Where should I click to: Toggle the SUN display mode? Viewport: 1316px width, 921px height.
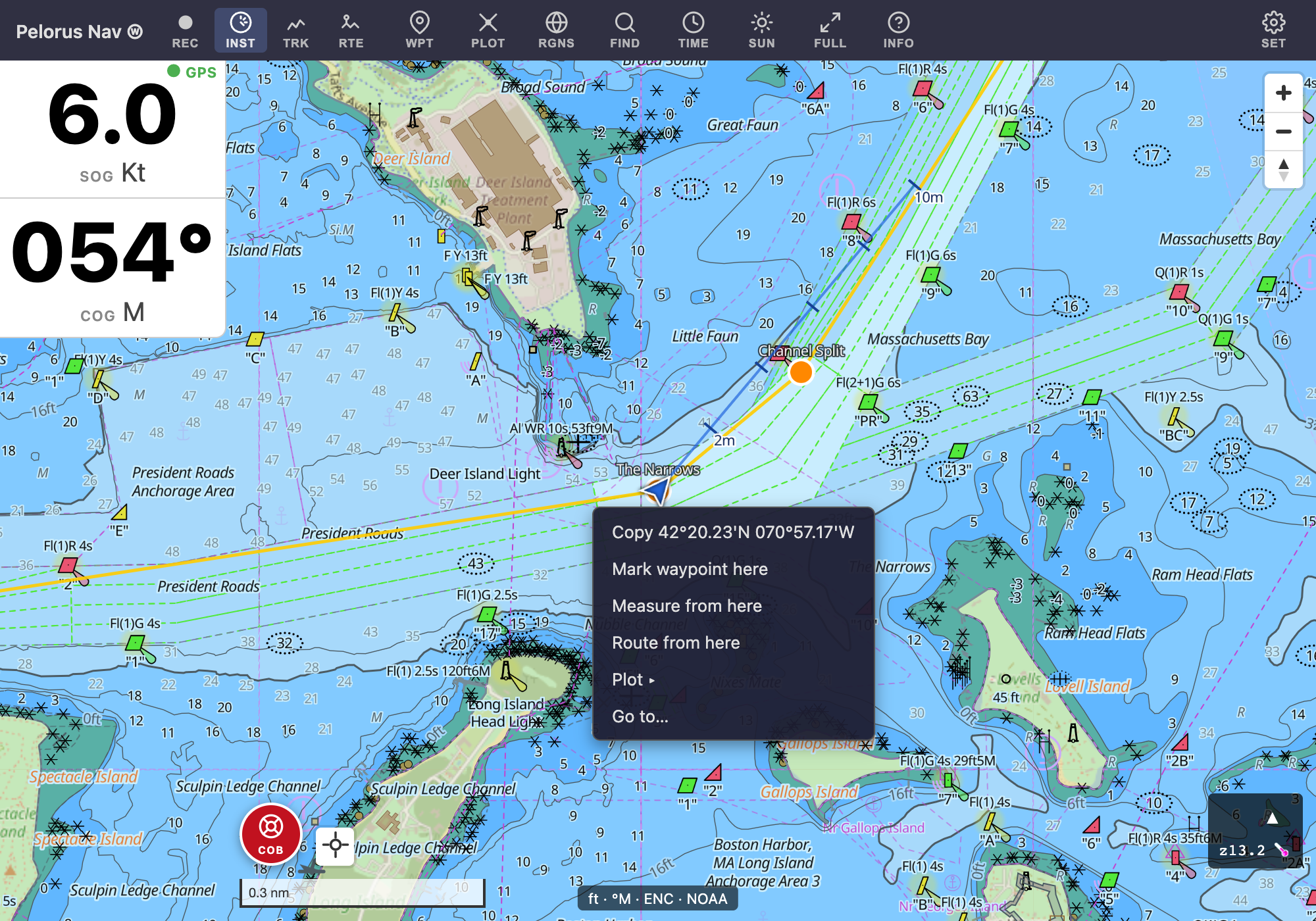(x=761, y=31)
